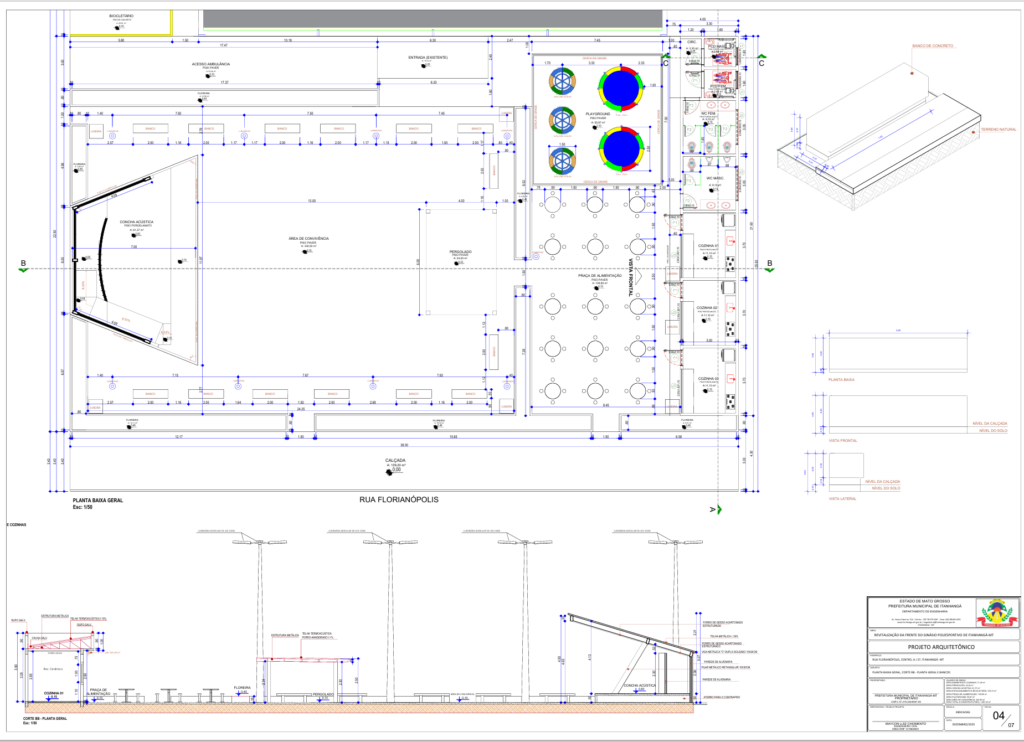The width and height of the screenshot is (1024, 742).
Task: Click the sheet number 04 box
Action: pos(997,716)
